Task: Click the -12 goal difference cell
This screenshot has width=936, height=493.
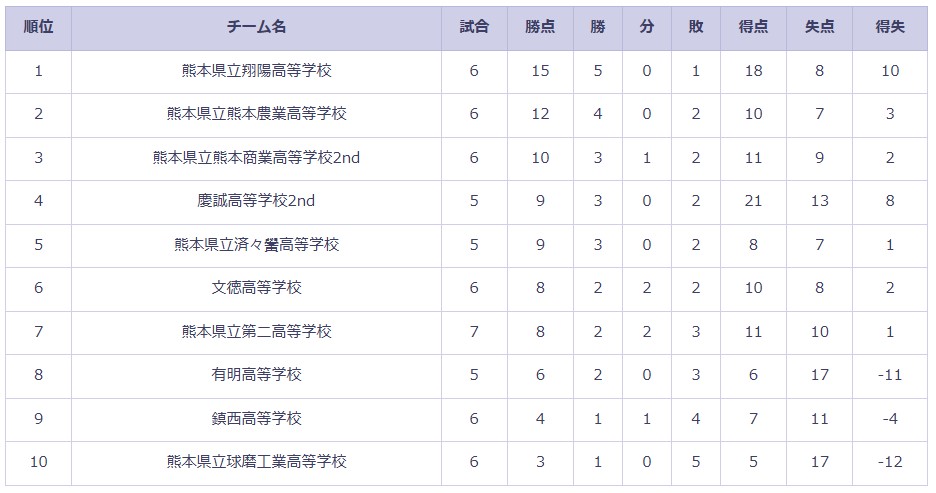Action: coord(890,462)
